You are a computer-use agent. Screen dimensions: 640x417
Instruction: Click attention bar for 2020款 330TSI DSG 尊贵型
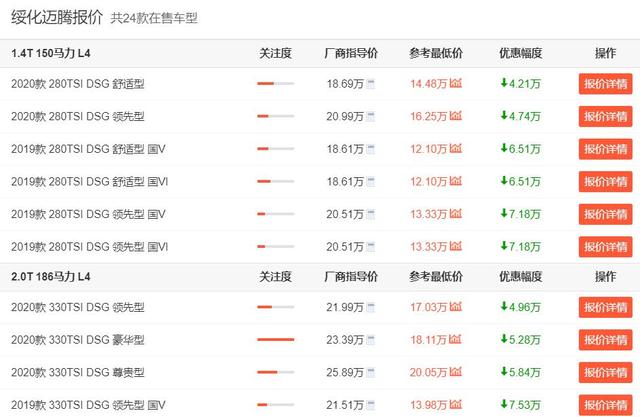click(x=276, y=372)
